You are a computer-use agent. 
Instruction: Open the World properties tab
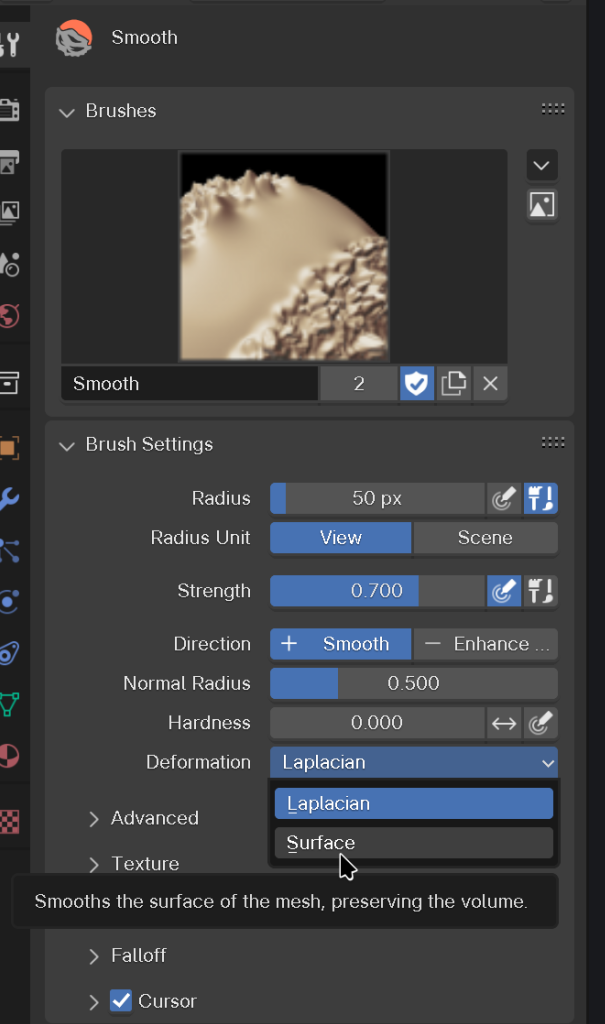[x=10, y=316]
